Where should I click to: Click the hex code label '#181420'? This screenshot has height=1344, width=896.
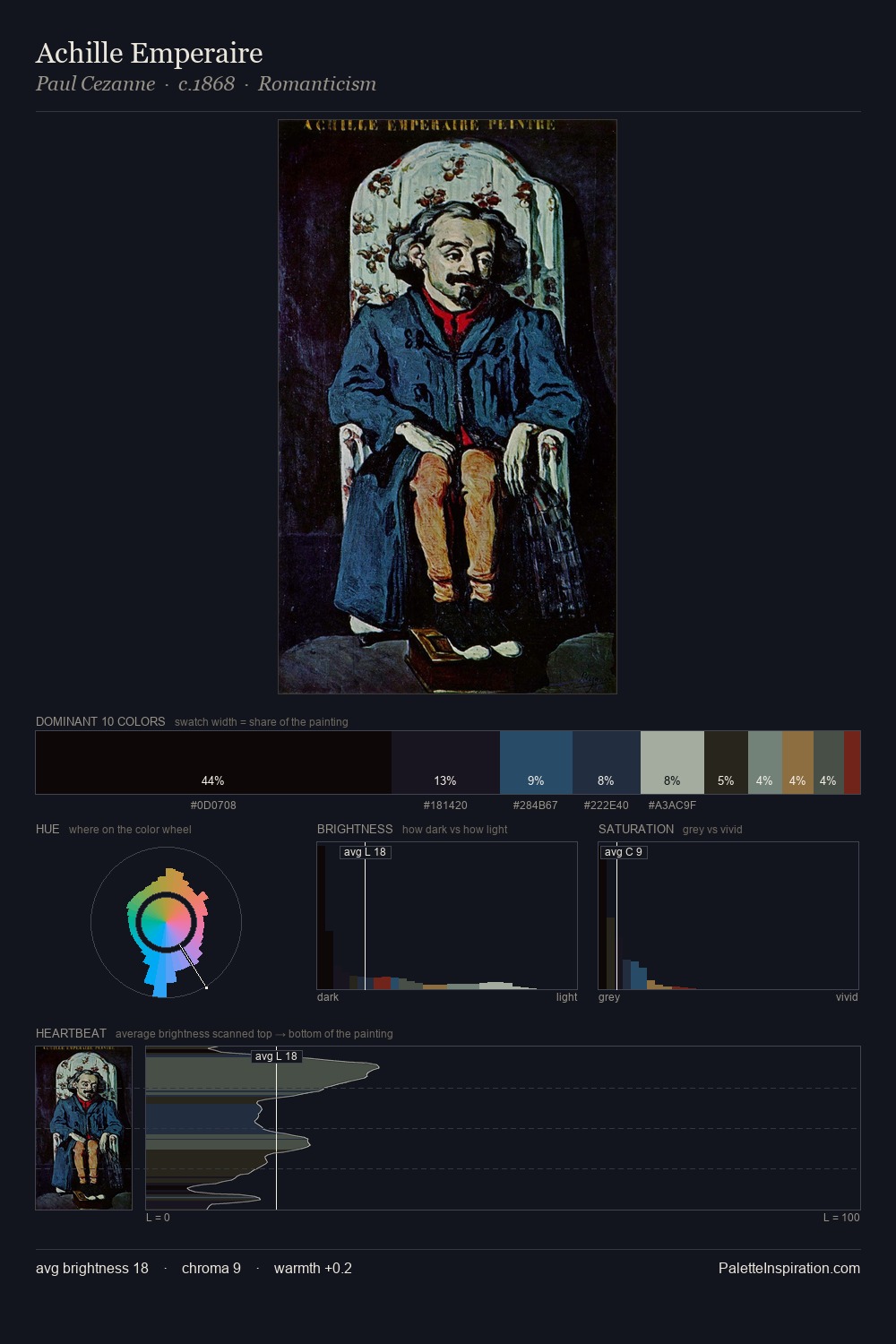tap(445, 806)
